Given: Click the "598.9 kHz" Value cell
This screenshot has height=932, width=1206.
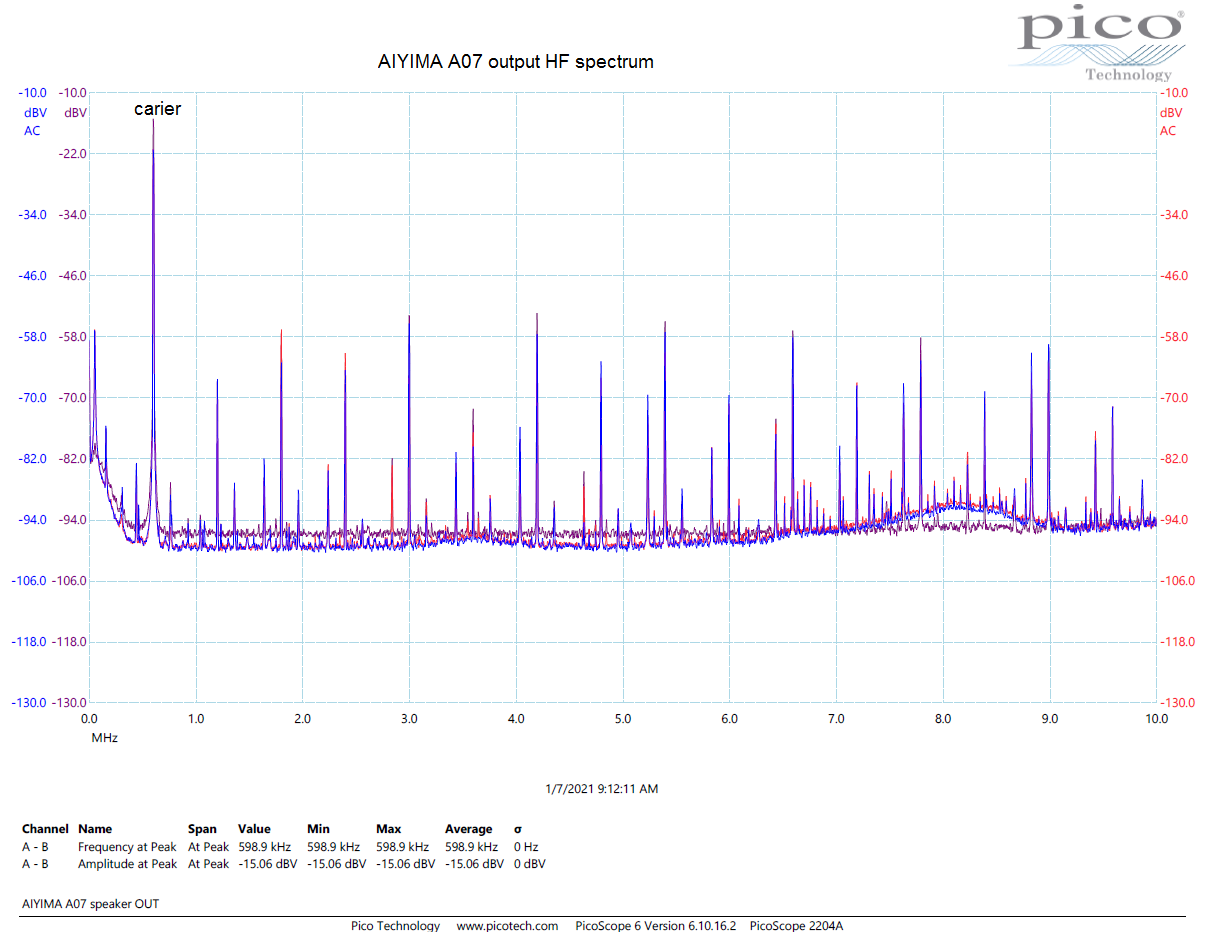Looking at the screenshot, I should coord(264,847).
